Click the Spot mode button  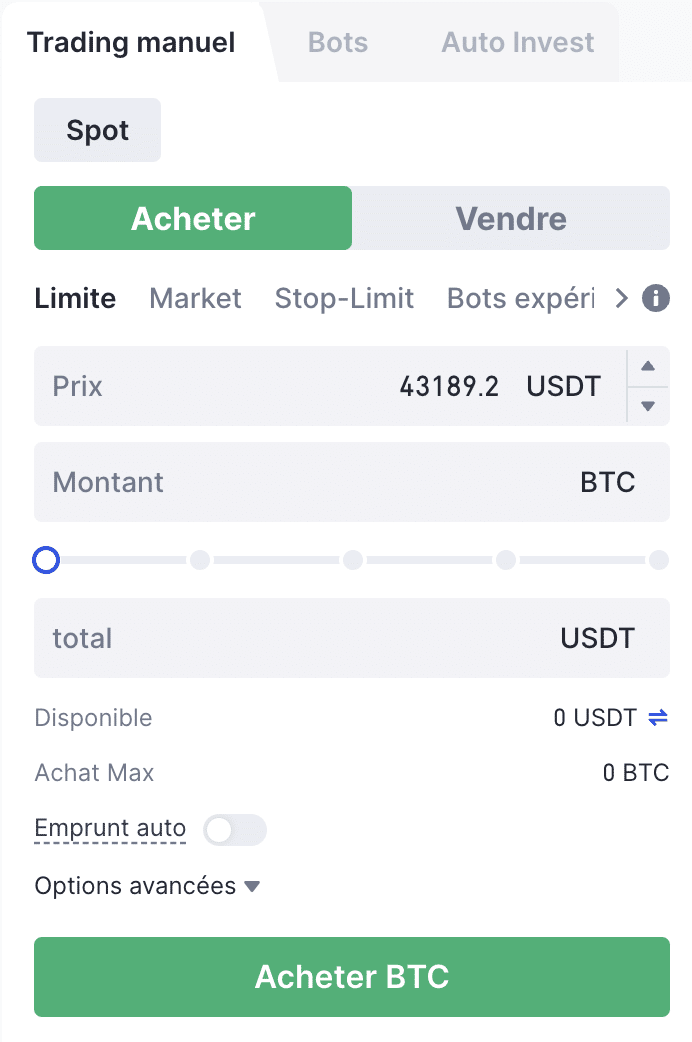[x=97, y=130]
